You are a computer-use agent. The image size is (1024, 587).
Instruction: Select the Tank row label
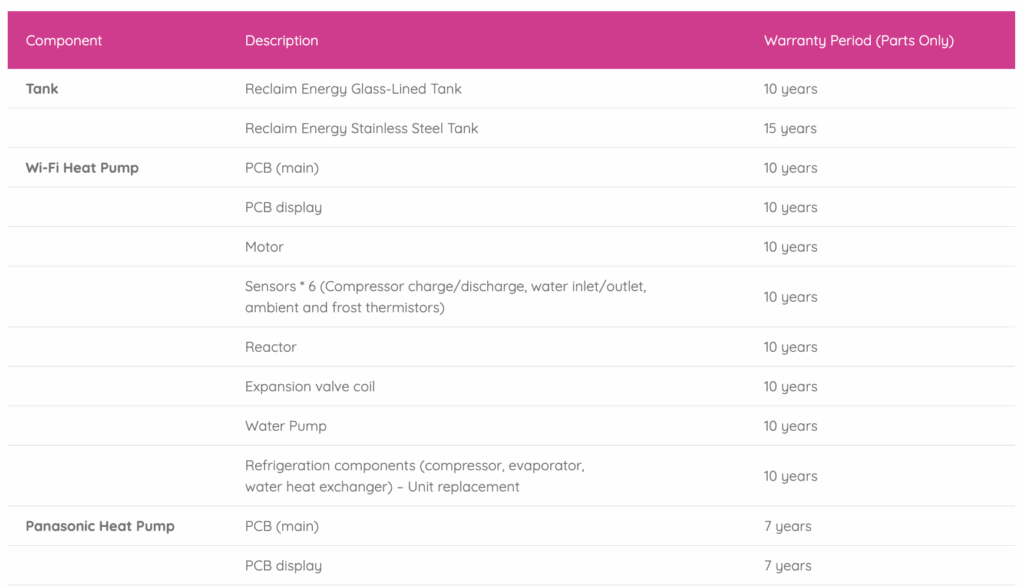42,89
